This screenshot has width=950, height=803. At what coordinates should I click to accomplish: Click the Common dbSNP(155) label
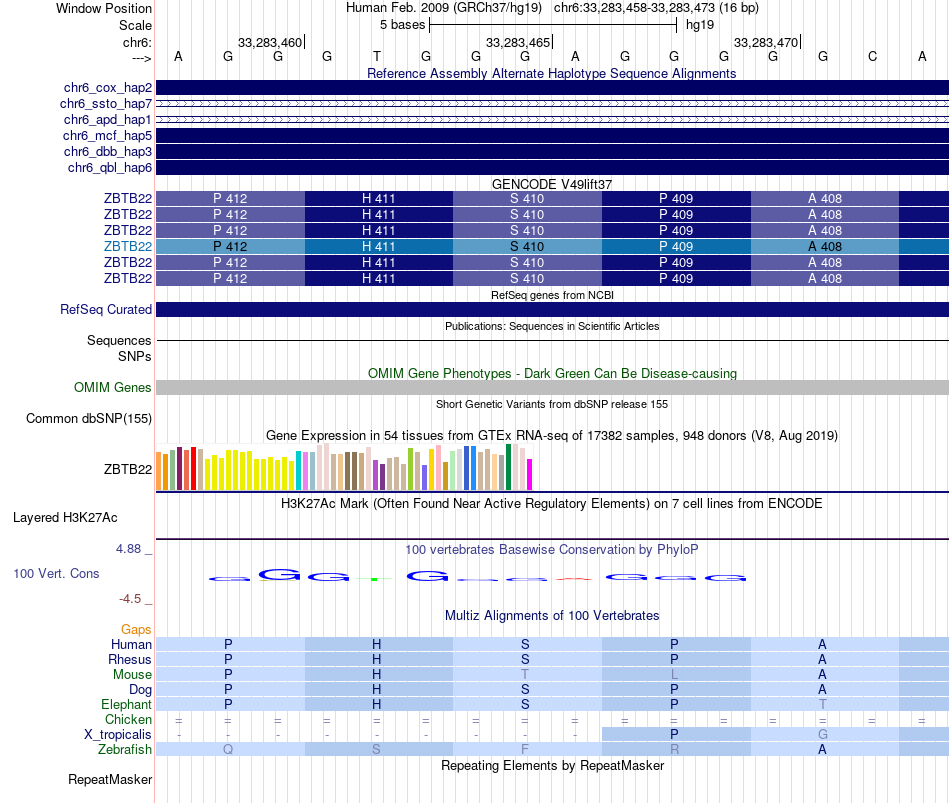click(x=89, y=418)
